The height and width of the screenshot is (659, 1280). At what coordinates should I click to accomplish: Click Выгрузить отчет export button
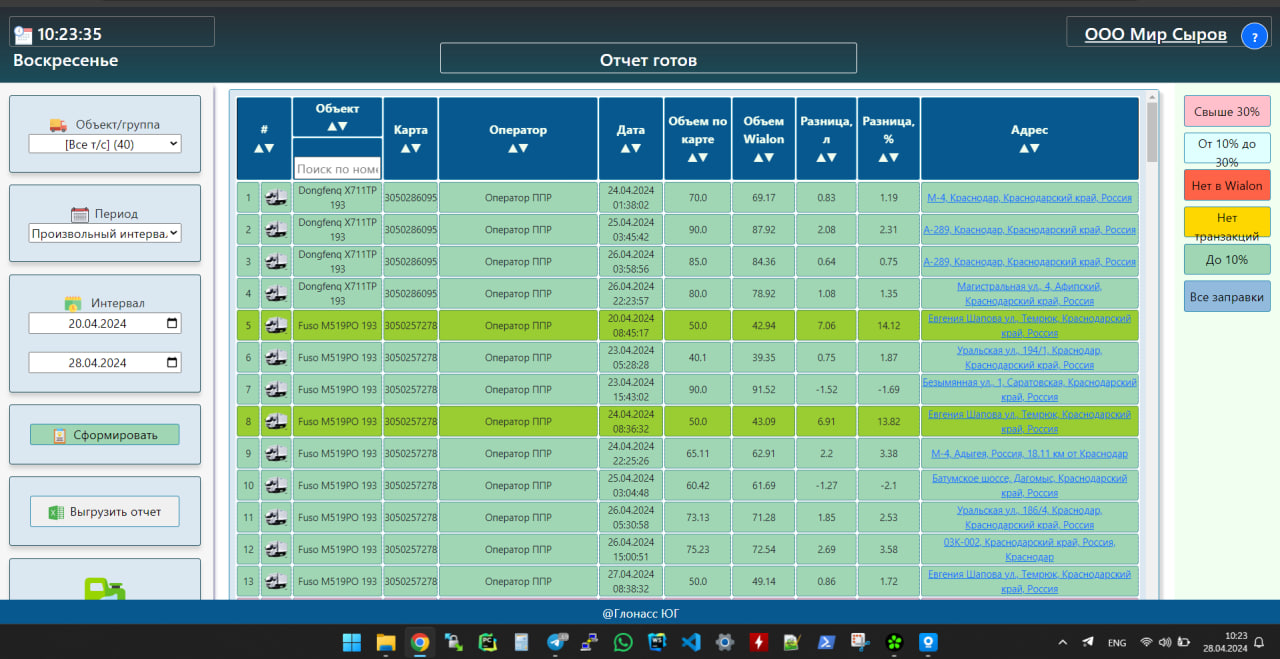tap(105, 512)
